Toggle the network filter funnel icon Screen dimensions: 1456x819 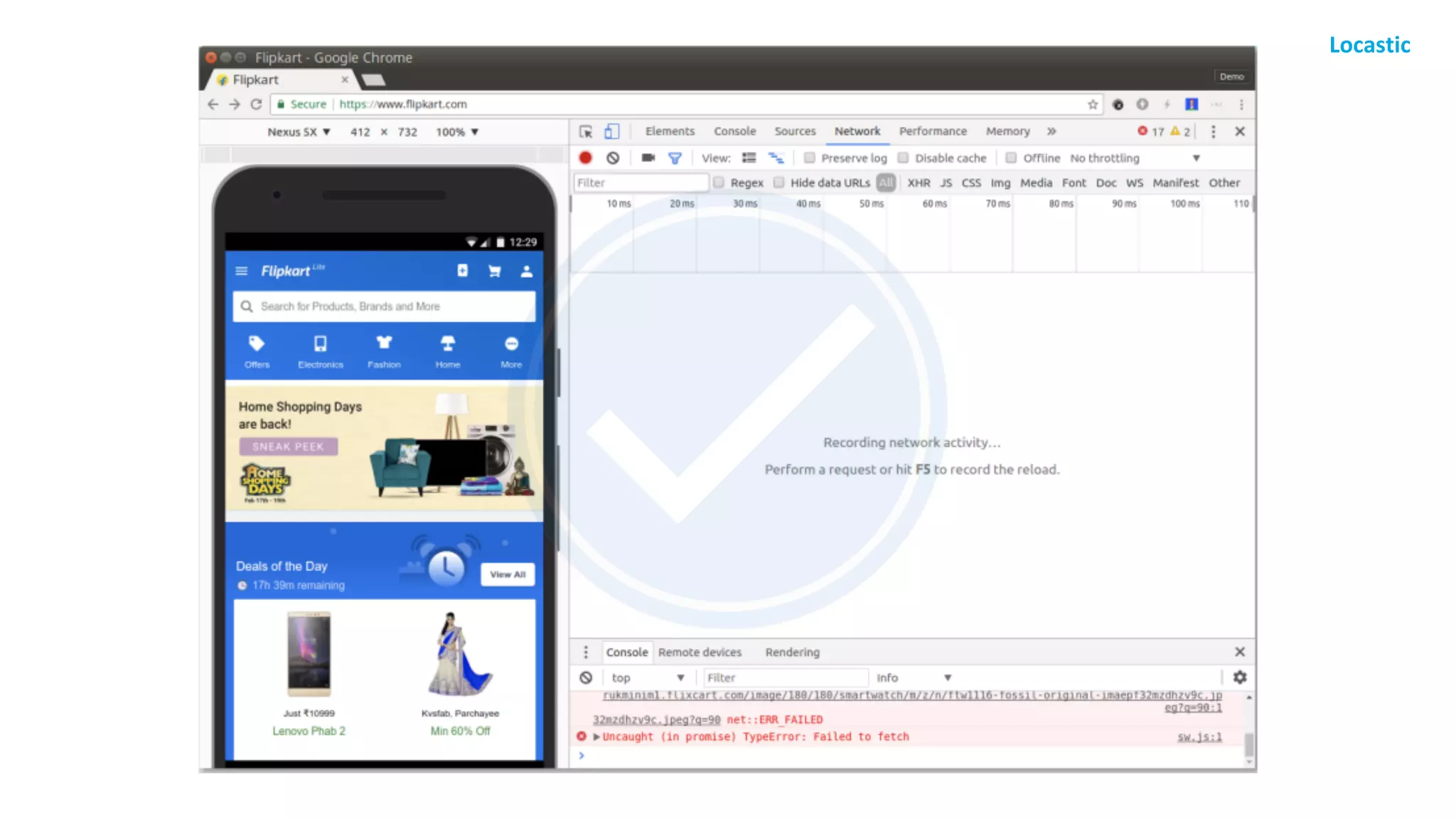675,158
